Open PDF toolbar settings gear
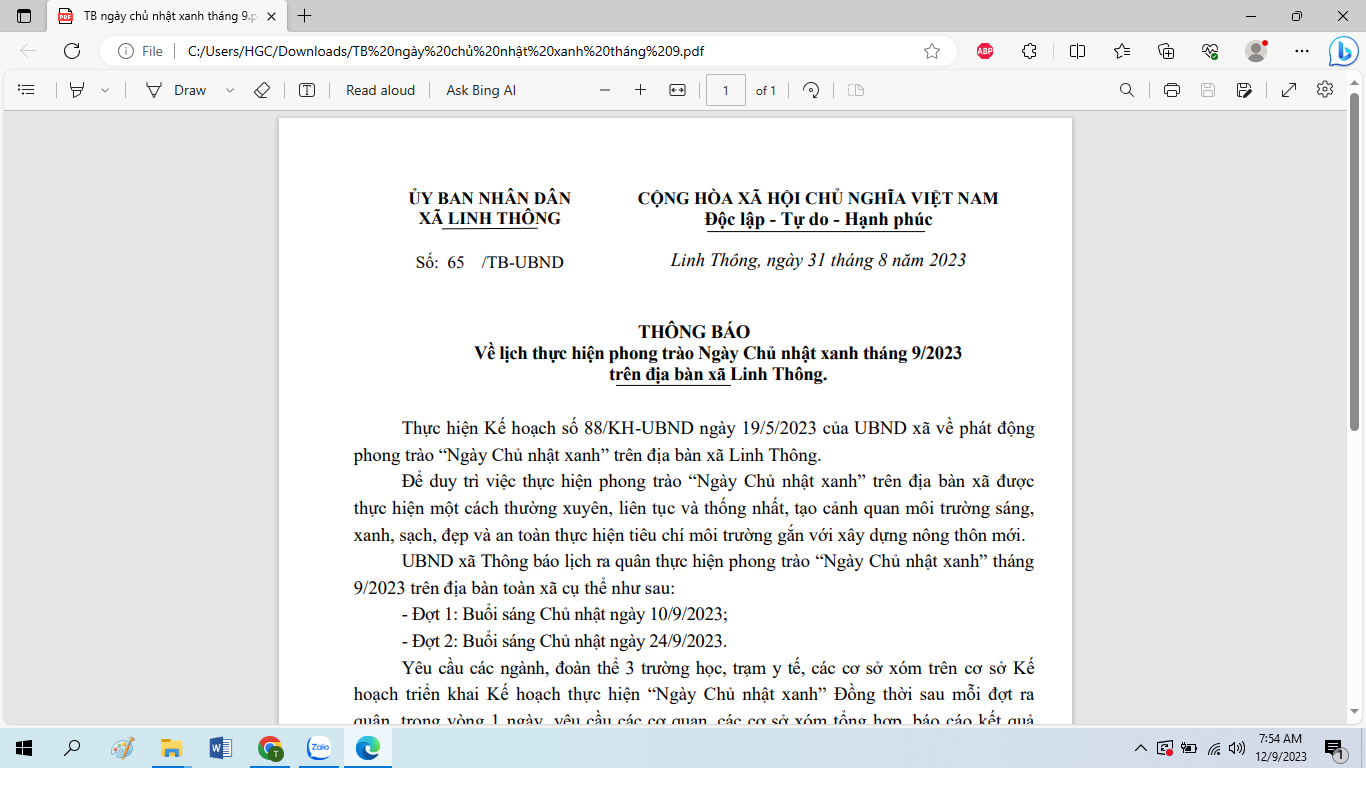 coord(1325,90)
